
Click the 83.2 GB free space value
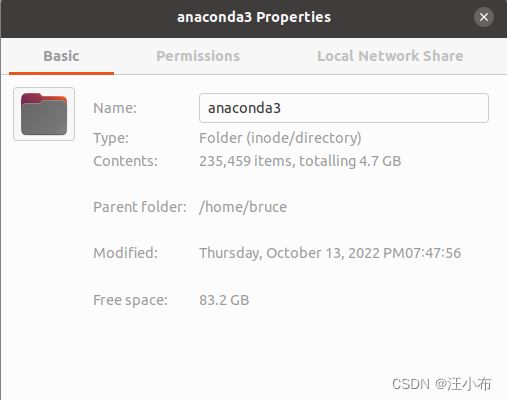pyautogui.click(x=224, y=300)
